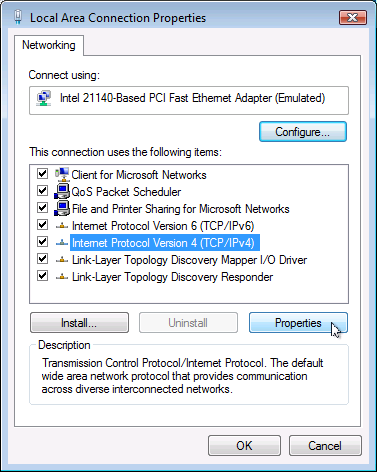The height and width of the screenshot is (472, 377).
Task: Click the Install button
Action: (79, 323)
